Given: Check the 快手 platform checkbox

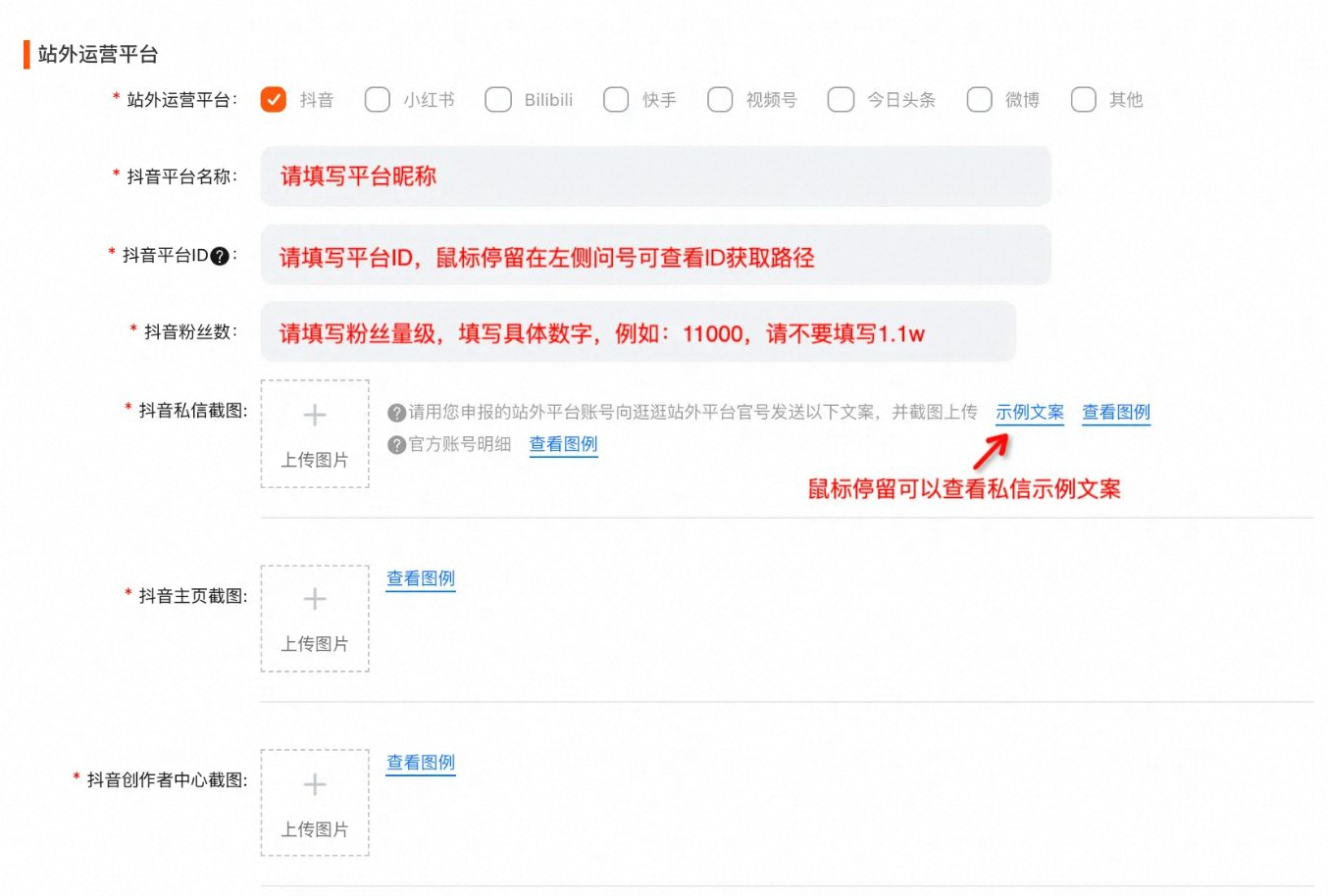Looking at the screenshot, I should tap(615, 99).
